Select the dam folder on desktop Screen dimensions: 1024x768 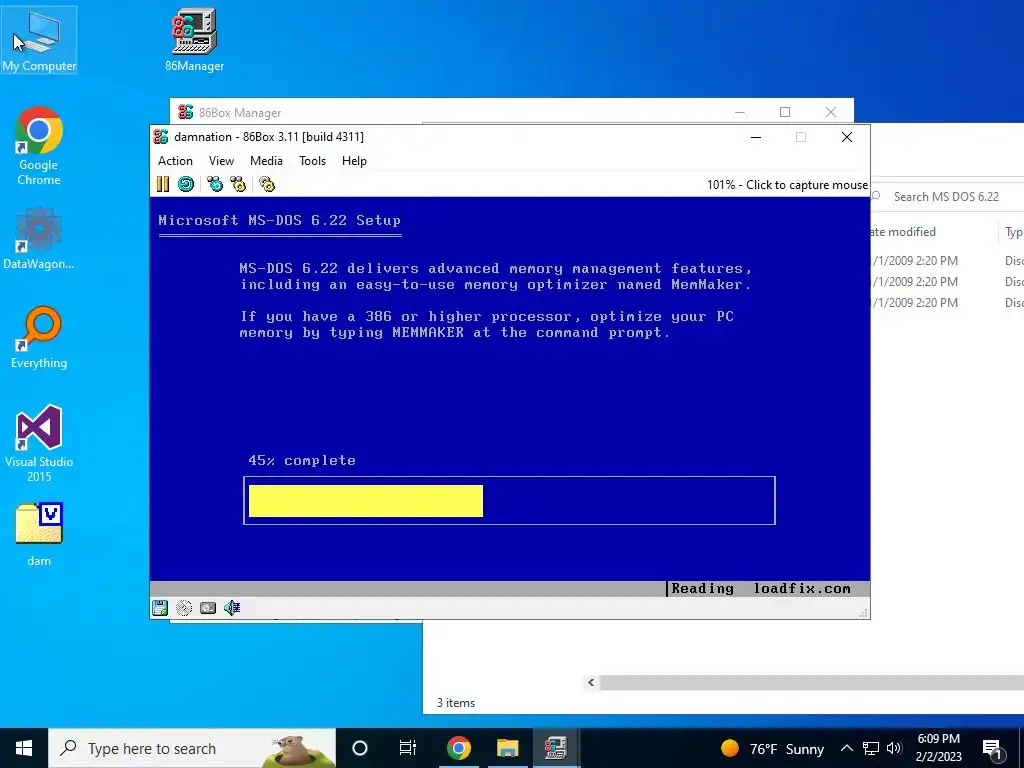39,535
